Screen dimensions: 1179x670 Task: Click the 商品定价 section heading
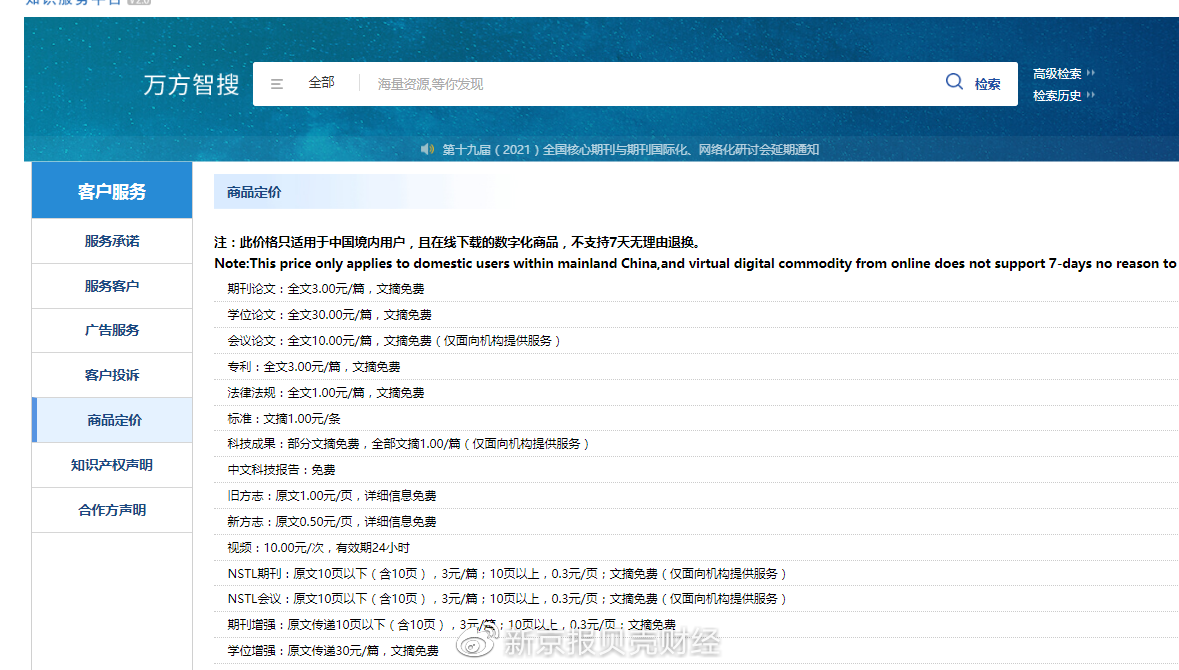click(254, 193)
